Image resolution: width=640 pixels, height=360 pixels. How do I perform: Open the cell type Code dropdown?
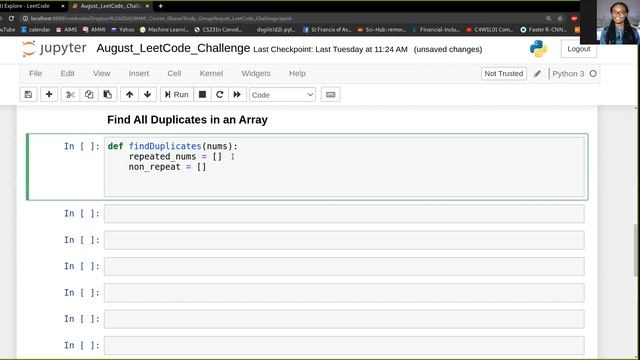click(x=282, y=95)
